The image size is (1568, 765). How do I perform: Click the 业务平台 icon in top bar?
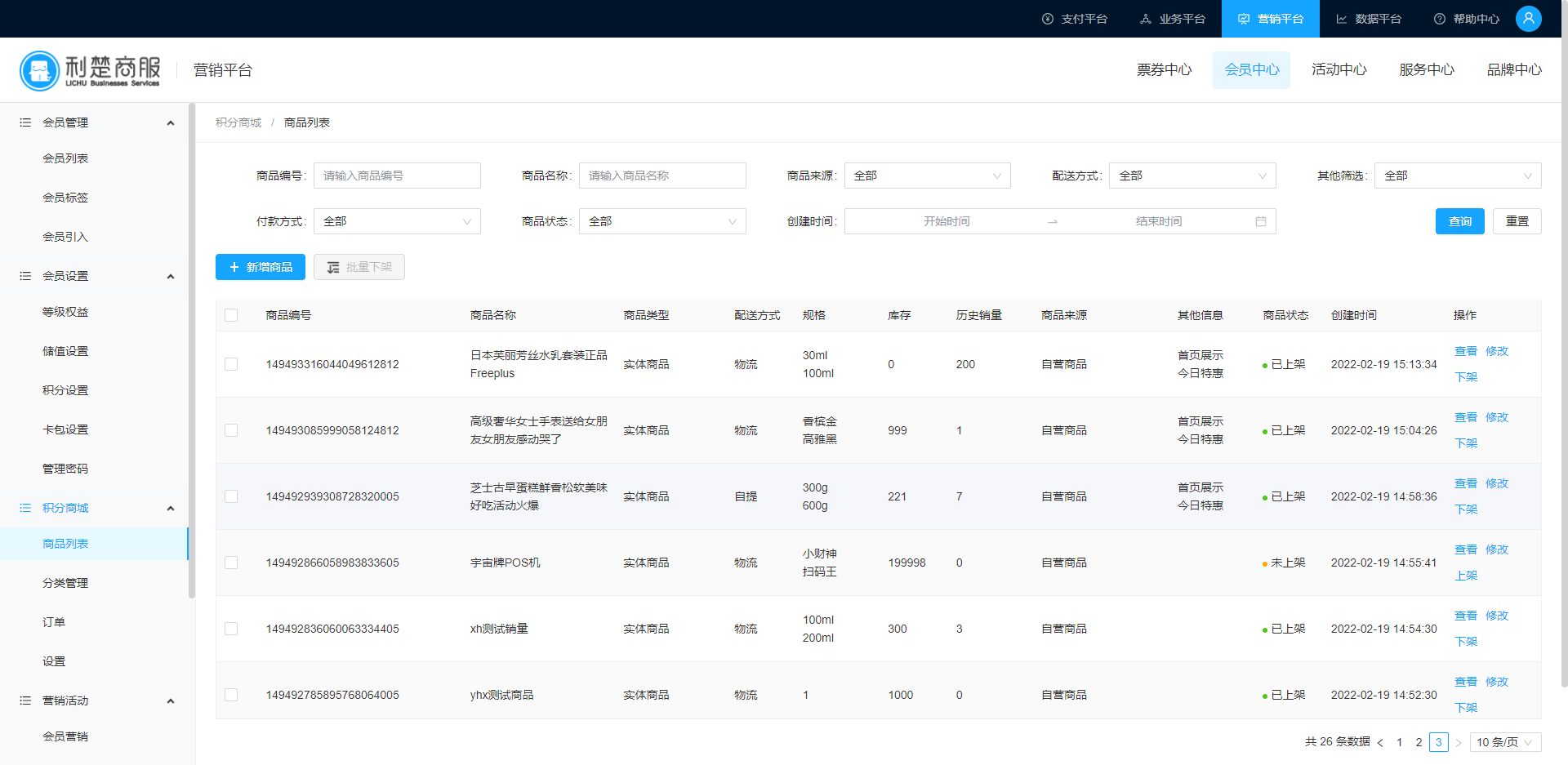coord(1146,19)
